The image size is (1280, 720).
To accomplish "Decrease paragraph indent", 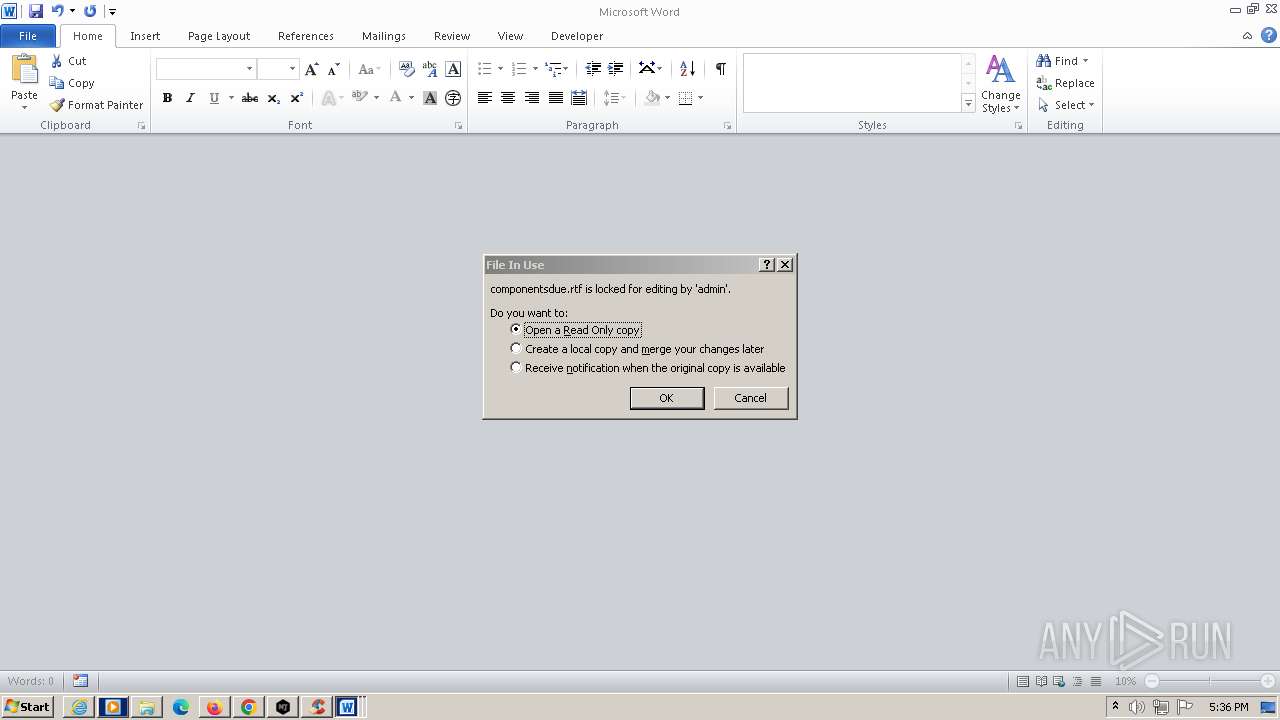I will click(x=593, y=69).
